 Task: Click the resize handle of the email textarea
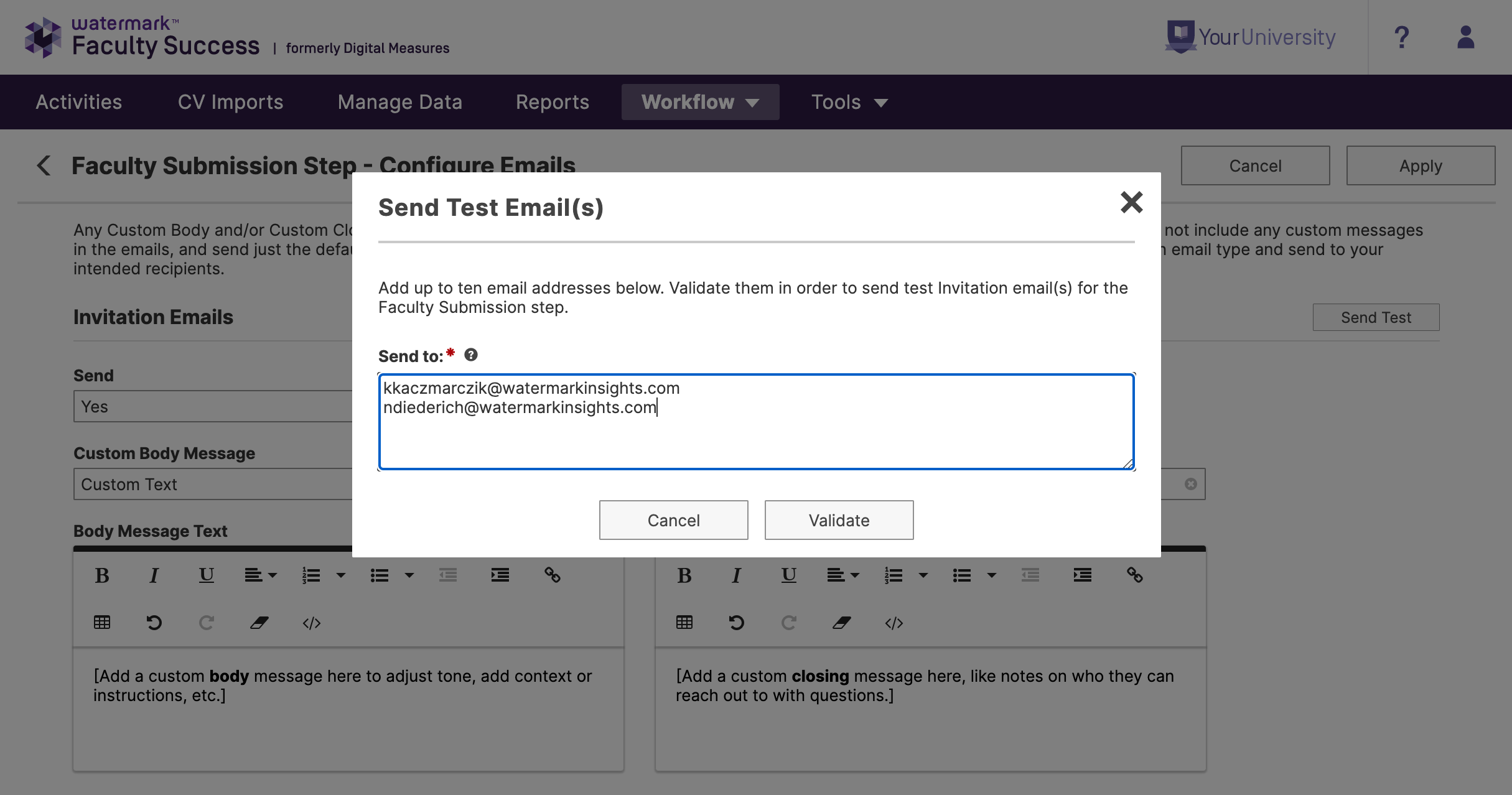tap(1127, 463)
